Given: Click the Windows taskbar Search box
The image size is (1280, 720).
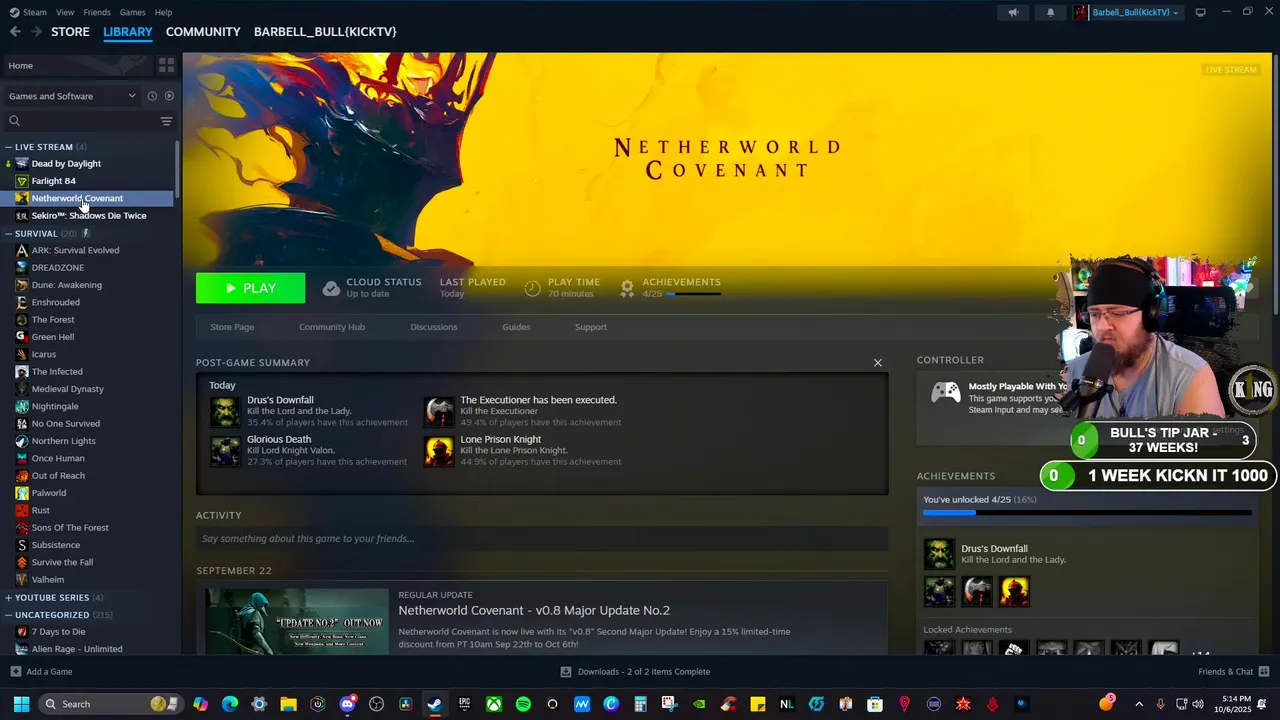Looking at the screenshot, I should [110, 704].
